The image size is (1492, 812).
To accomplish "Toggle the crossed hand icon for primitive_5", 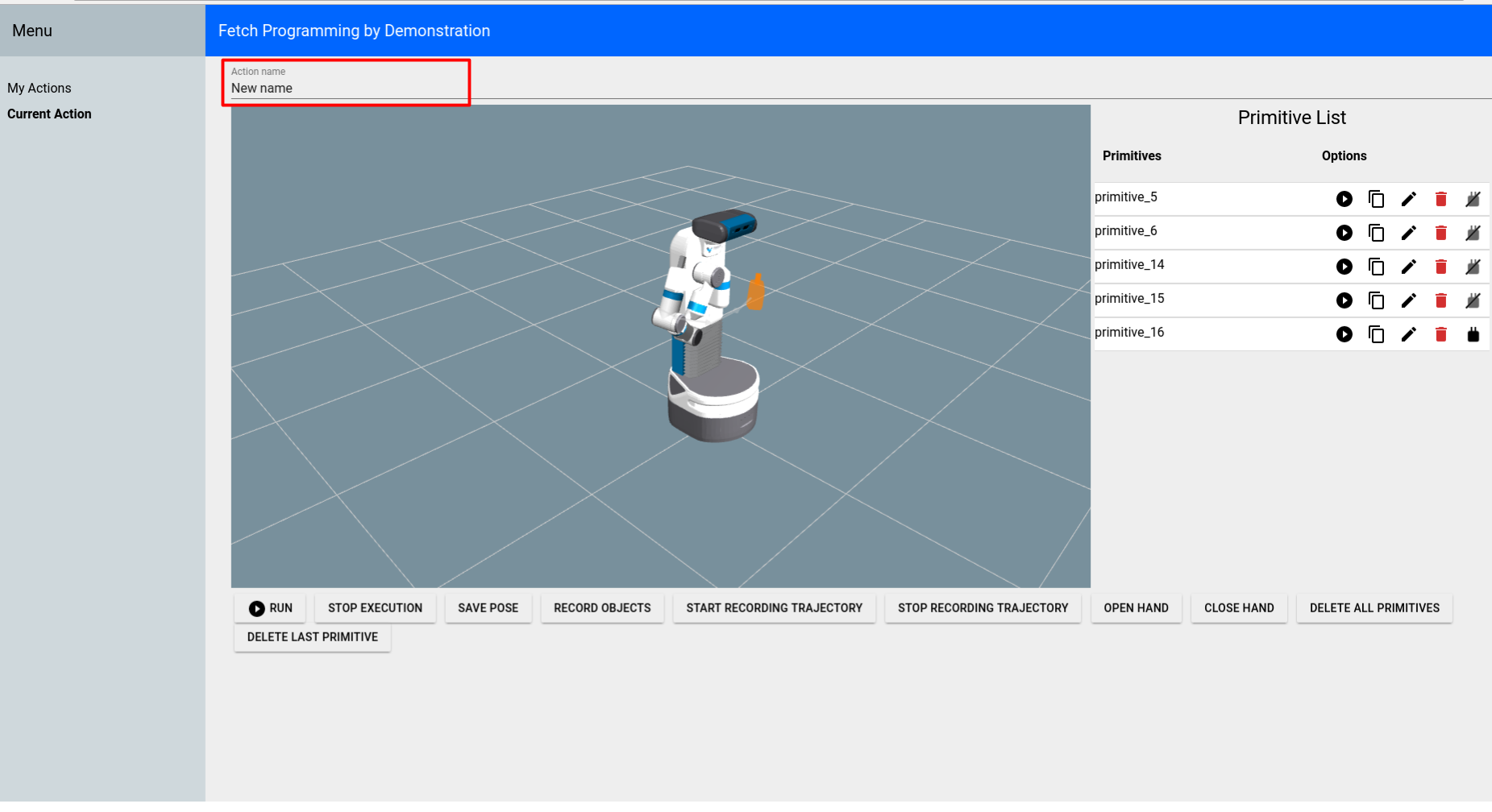I will tap(1473, 199).
